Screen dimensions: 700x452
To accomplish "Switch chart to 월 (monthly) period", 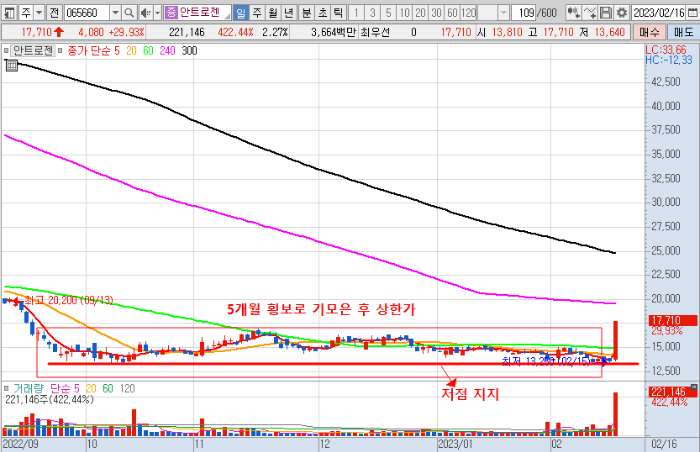I will click(x=273, y=13).
